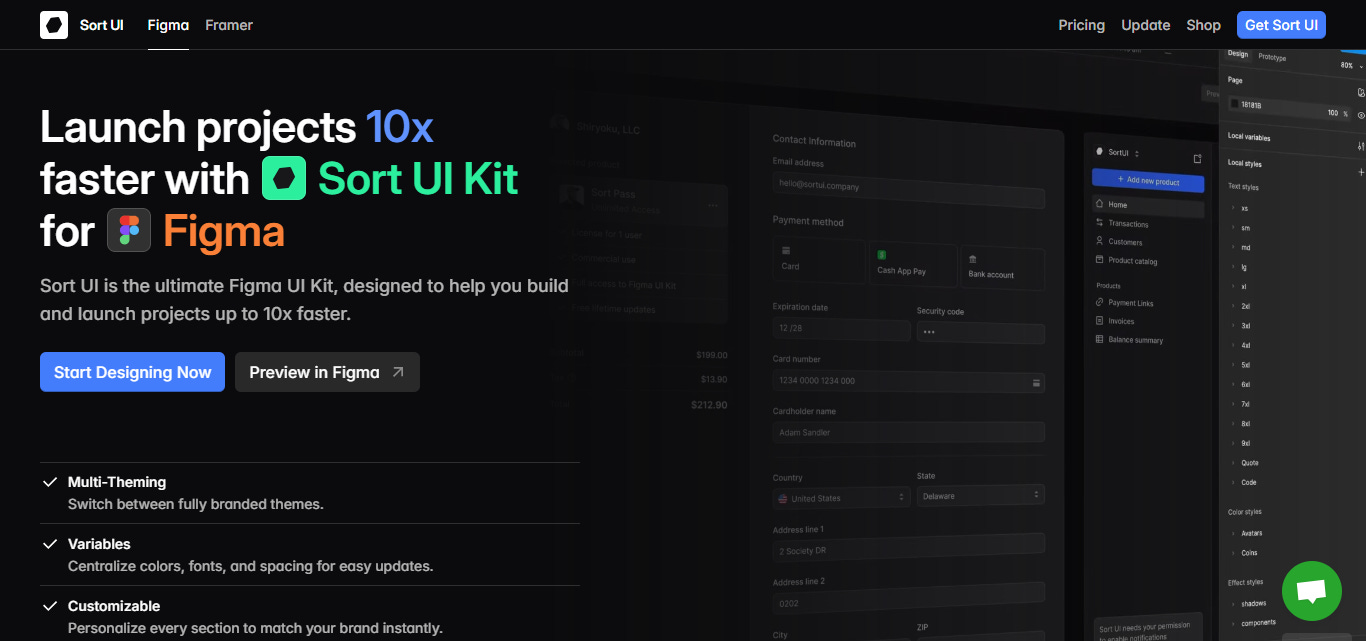This screenshot has width=1366, height=641.
Task: Switch to the Figma tab in header
Action: click(x=168, y=25)
